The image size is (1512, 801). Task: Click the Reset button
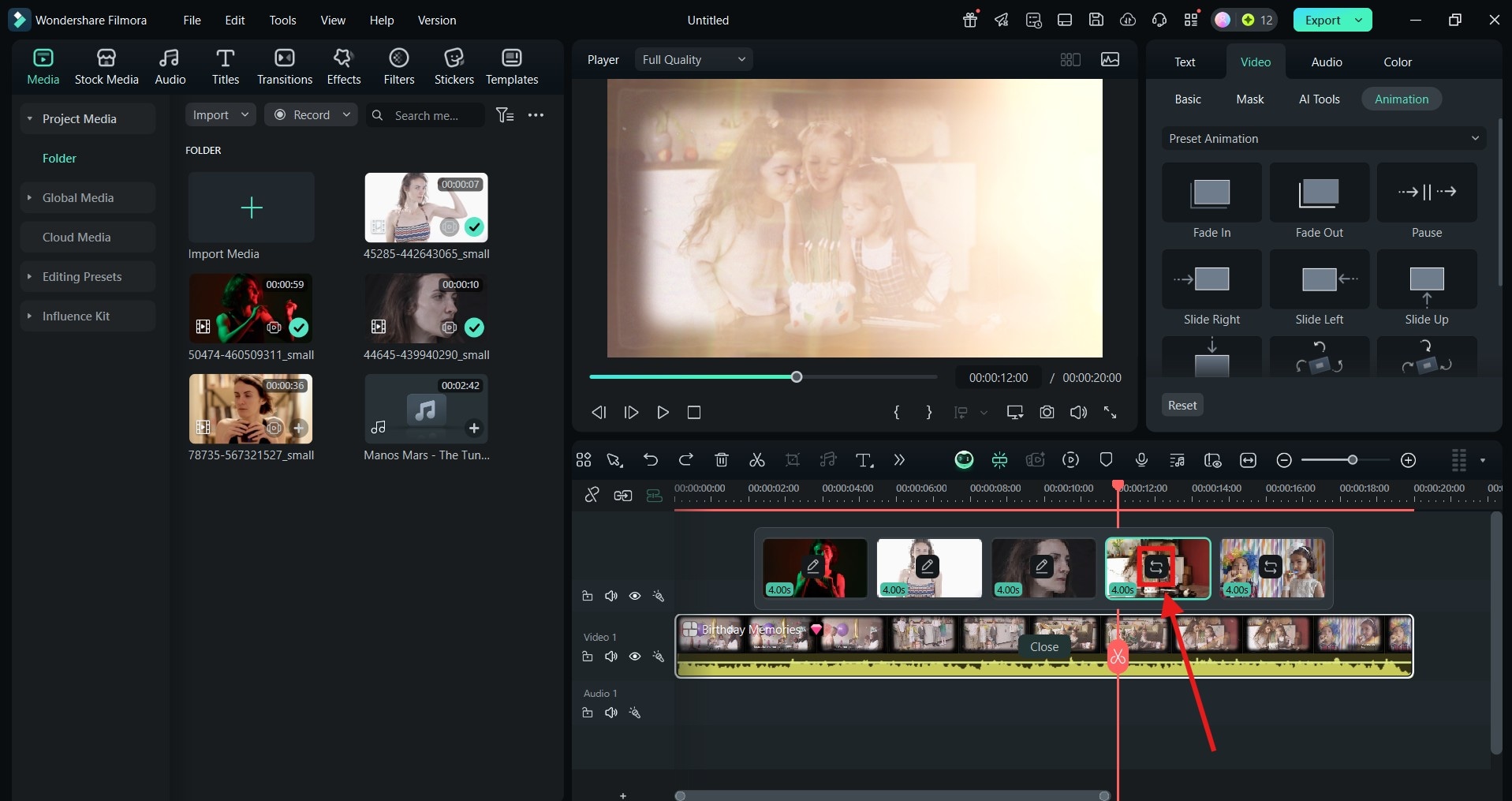coord(1182,405)
